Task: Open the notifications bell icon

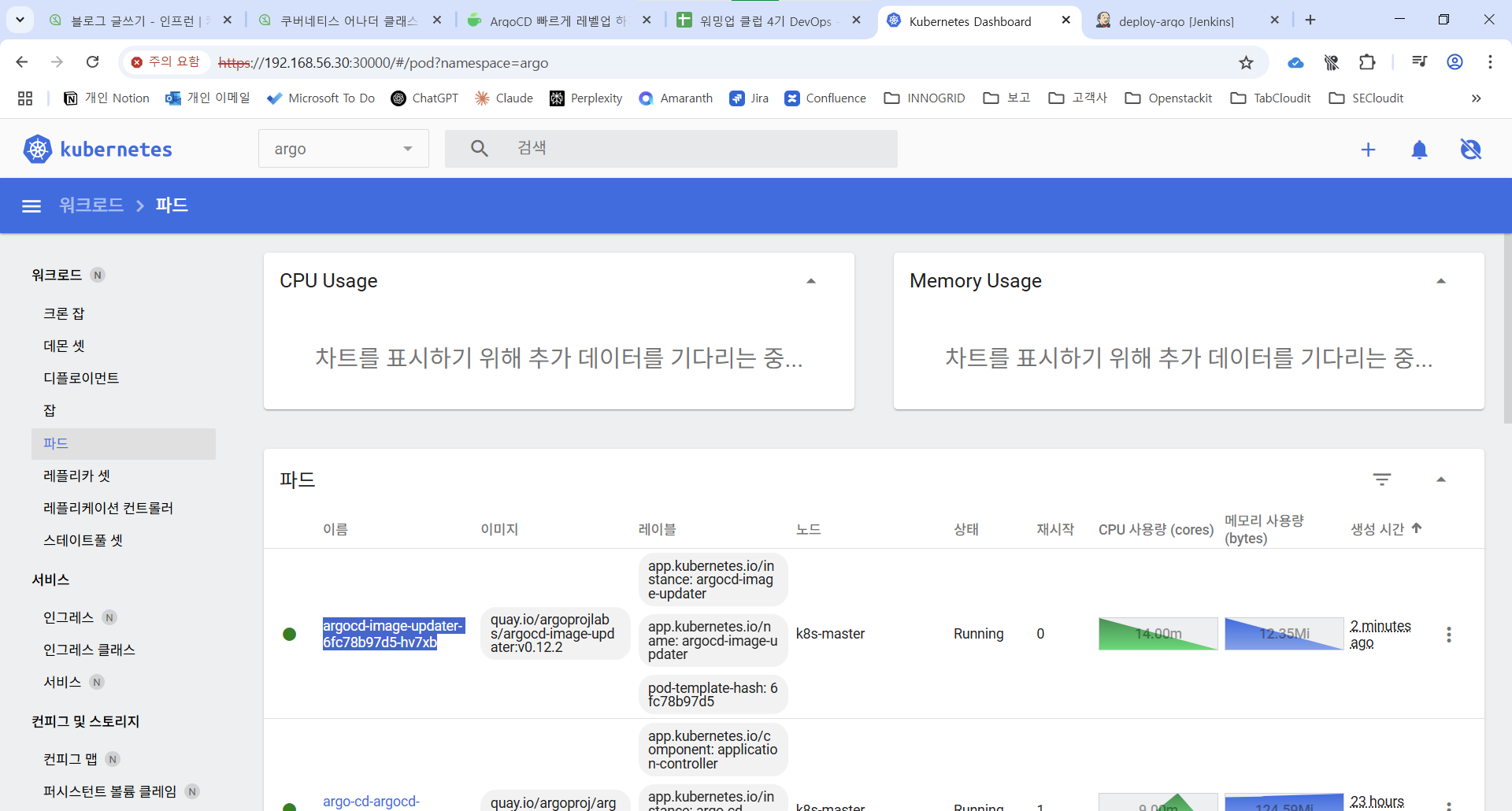Action: [x=1419, y=150]
